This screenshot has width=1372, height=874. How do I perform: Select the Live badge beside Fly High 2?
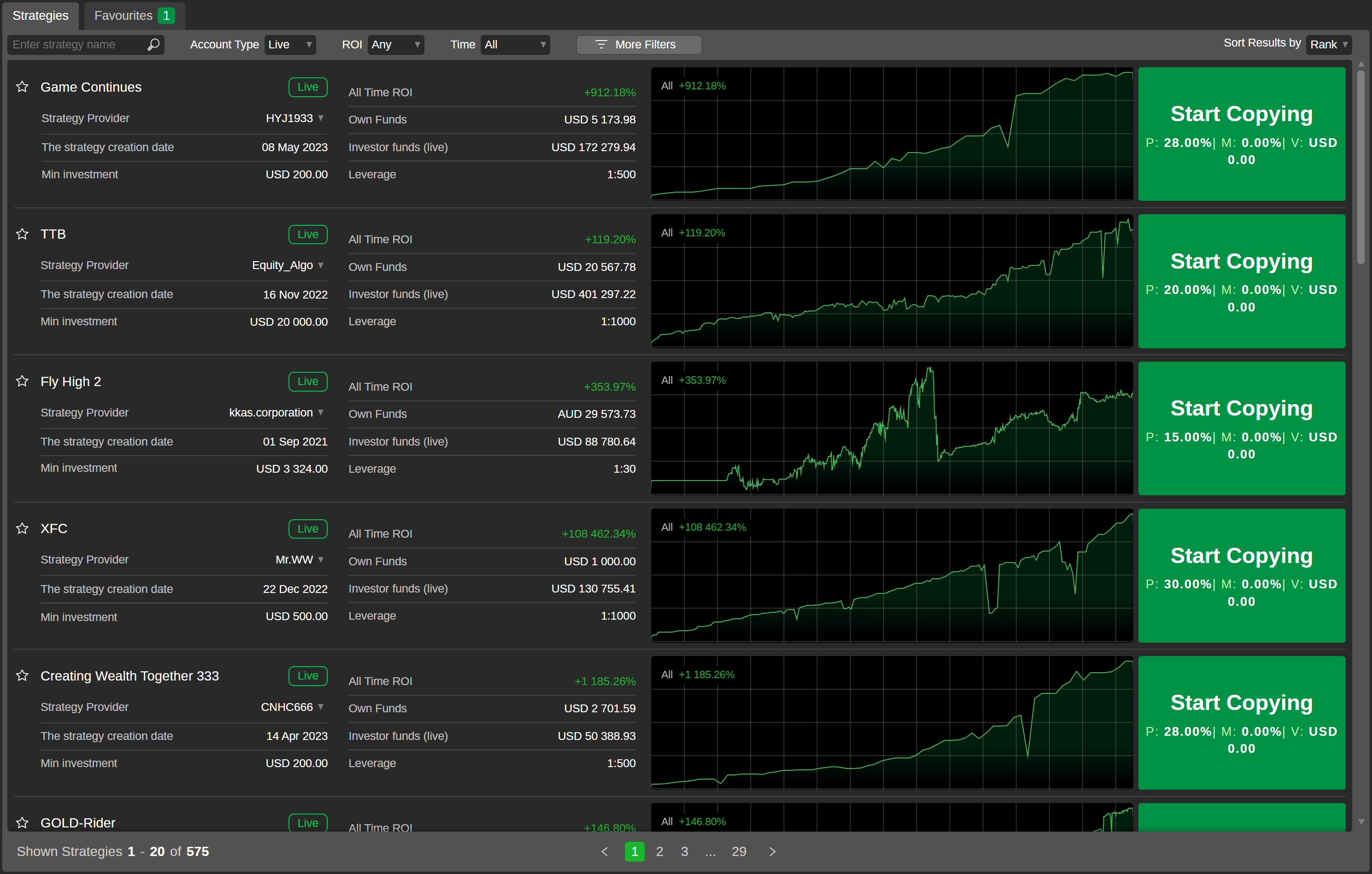[x=308, y=381]
